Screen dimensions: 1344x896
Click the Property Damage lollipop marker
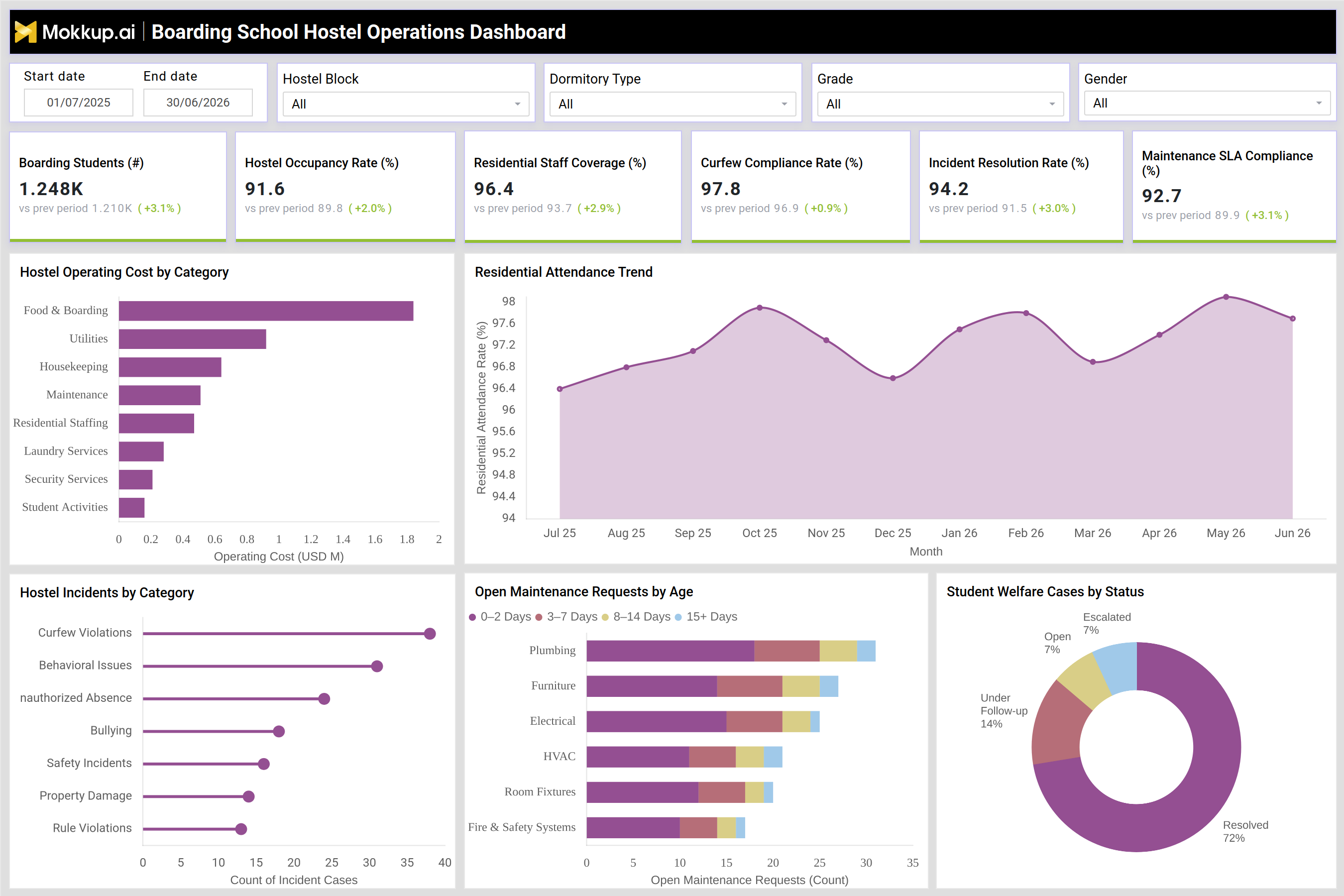248,796
